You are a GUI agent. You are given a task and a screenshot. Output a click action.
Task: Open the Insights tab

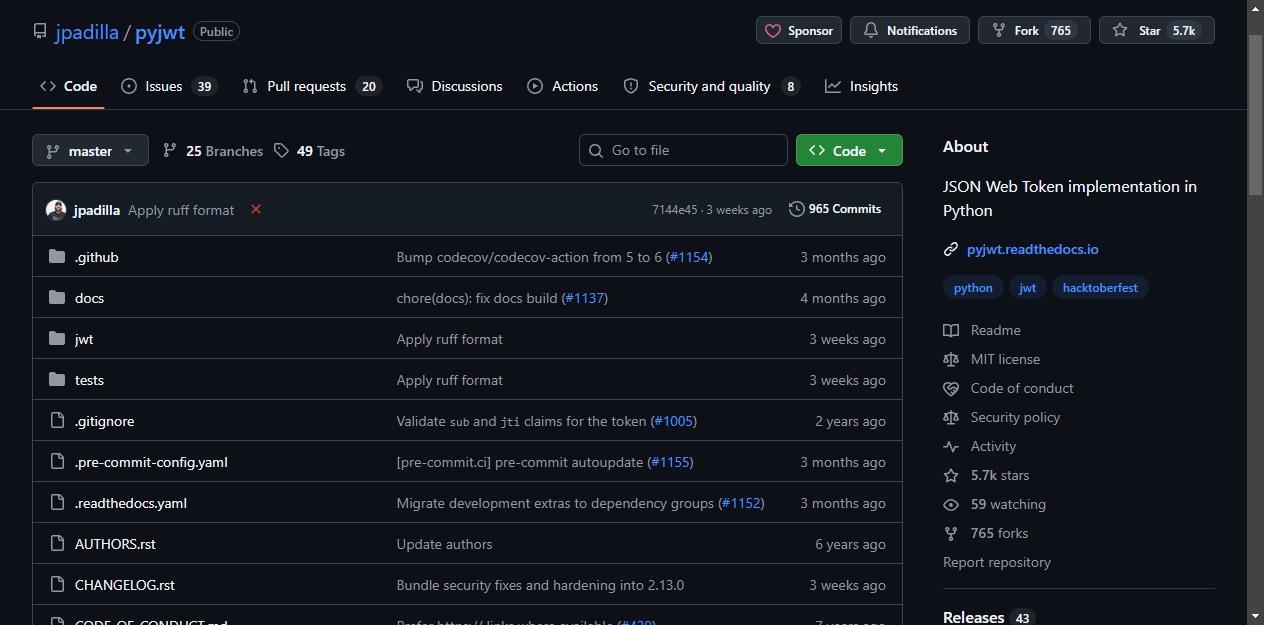[x=861, y=86]
